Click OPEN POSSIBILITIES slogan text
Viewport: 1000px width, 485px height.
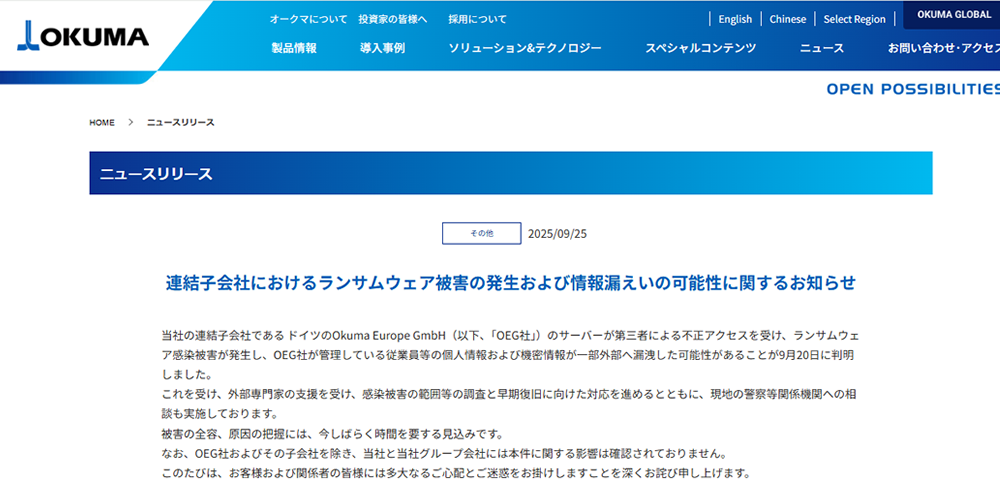(x=913, y=89)
